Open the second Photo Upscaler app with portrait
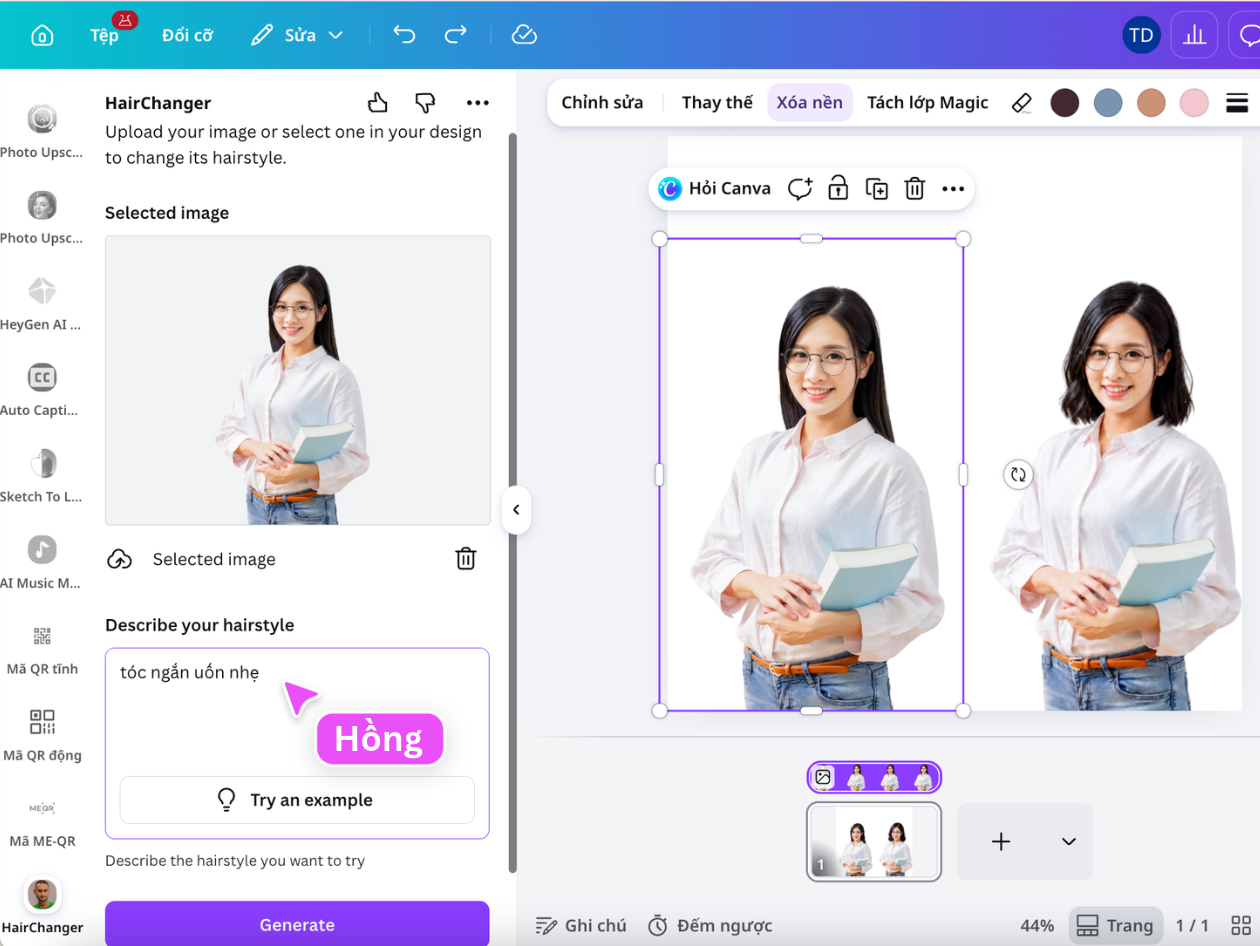Image resolution: width=1260 pixels, height=946 pixels. coord(41,217)
